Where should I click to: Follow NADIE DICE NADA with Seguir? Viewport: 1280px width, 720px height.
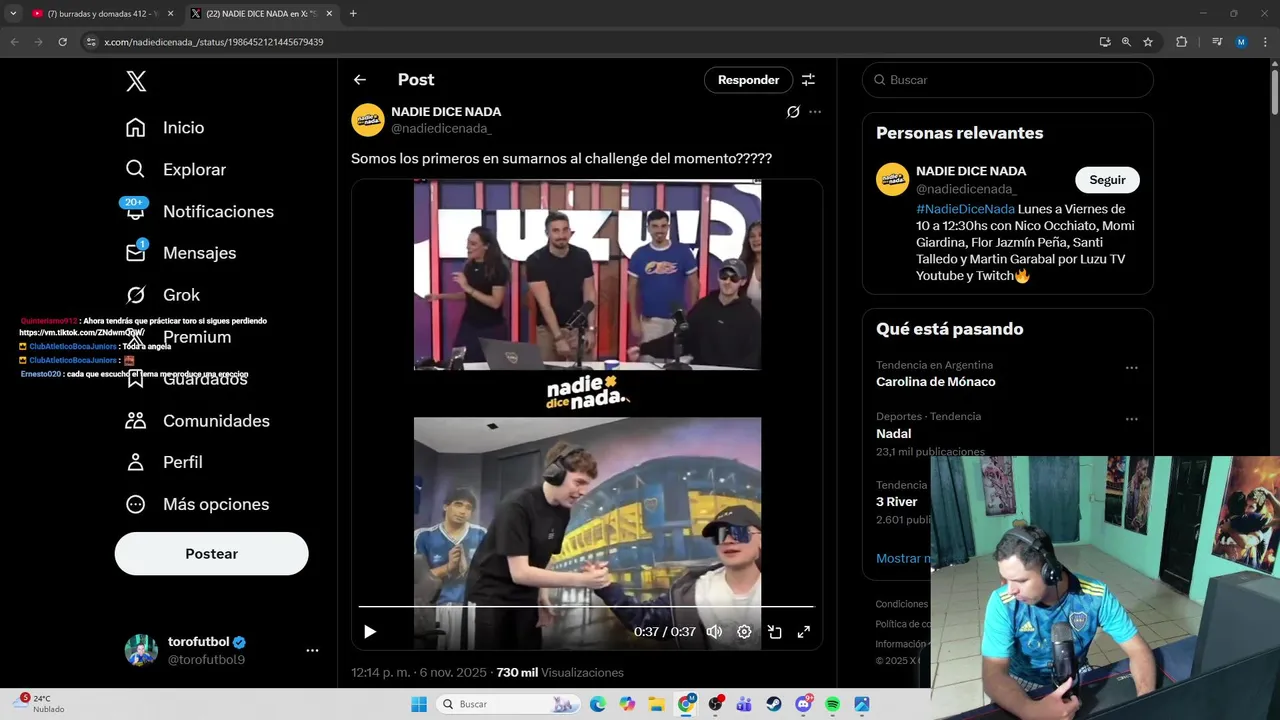(x=1107, y=180)
